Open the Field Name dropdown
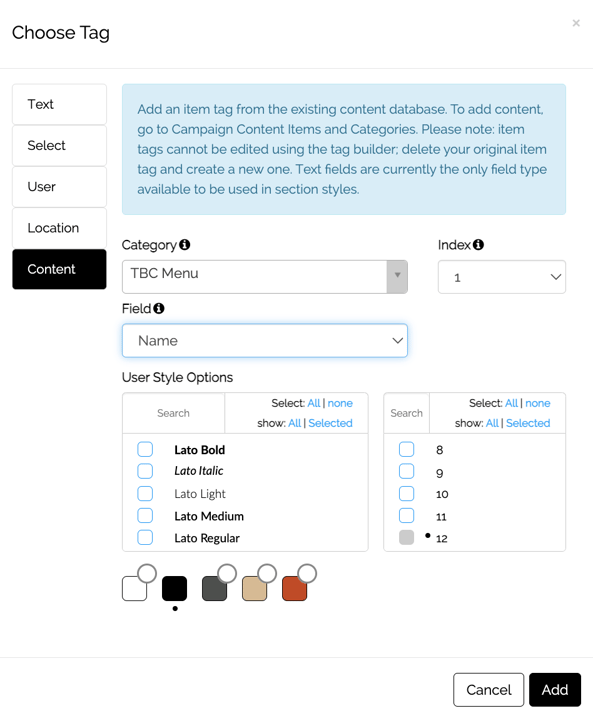The image size is (593, 721). coord(265,341)
